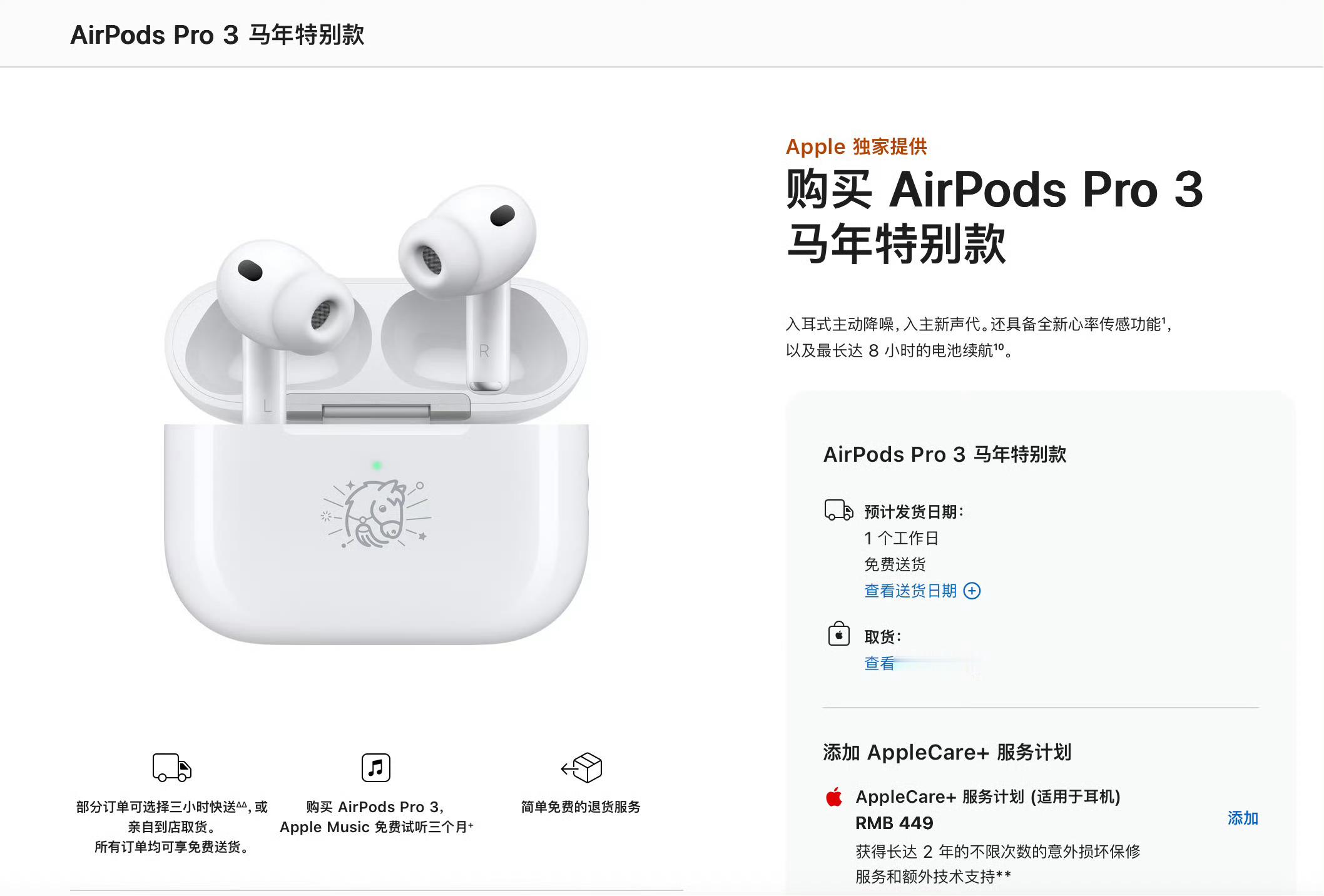Click the AirPods Pro 3 product image

376,413
